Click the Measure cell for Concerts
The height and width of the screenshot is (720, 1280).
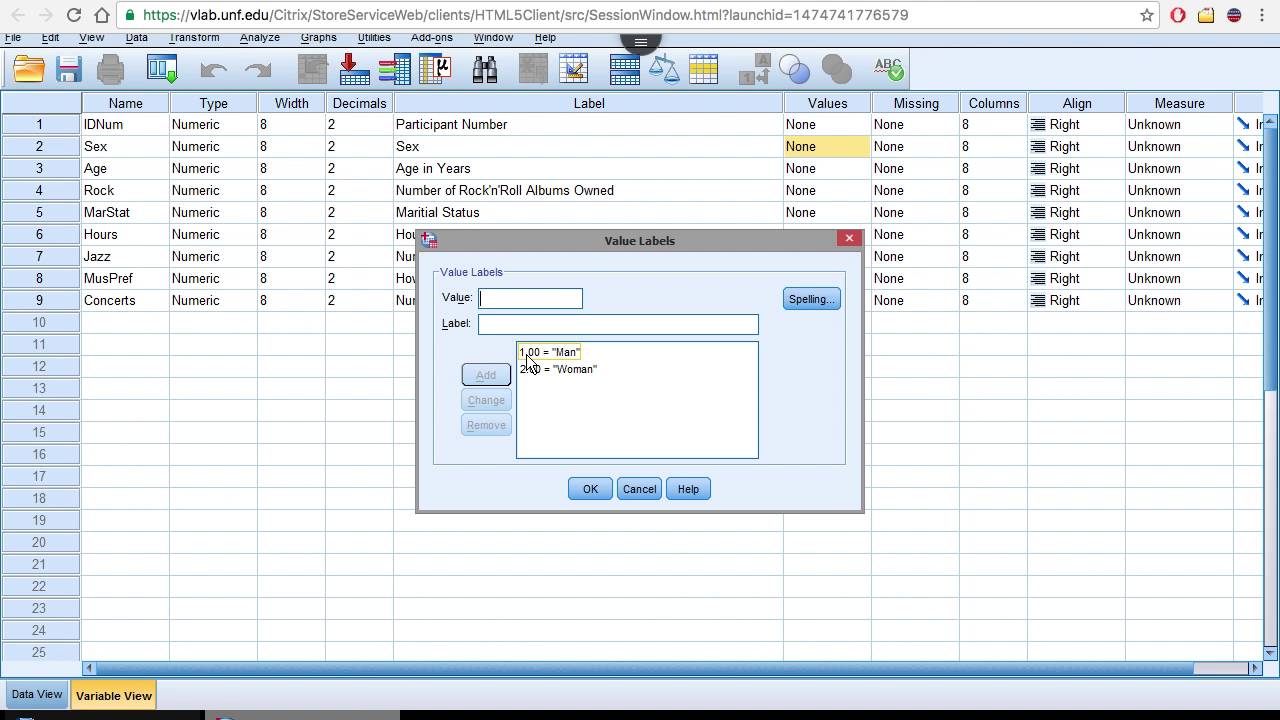[1179, 300]
